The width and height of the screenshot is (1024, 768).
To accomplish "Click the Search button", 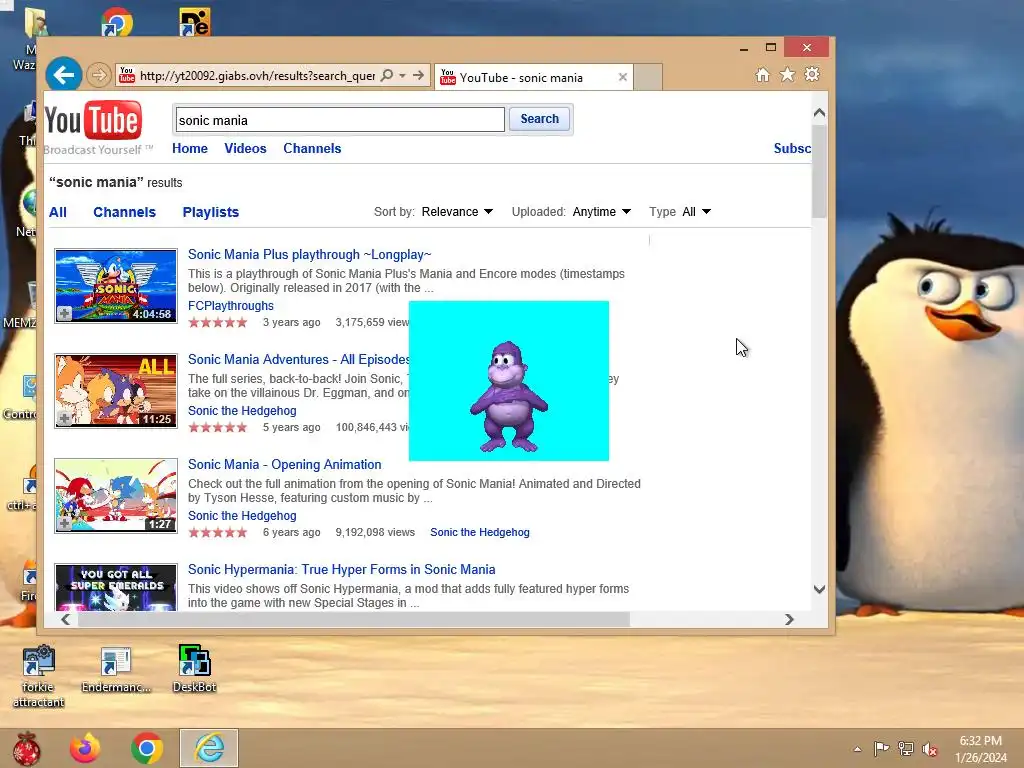I will point(539,119).
